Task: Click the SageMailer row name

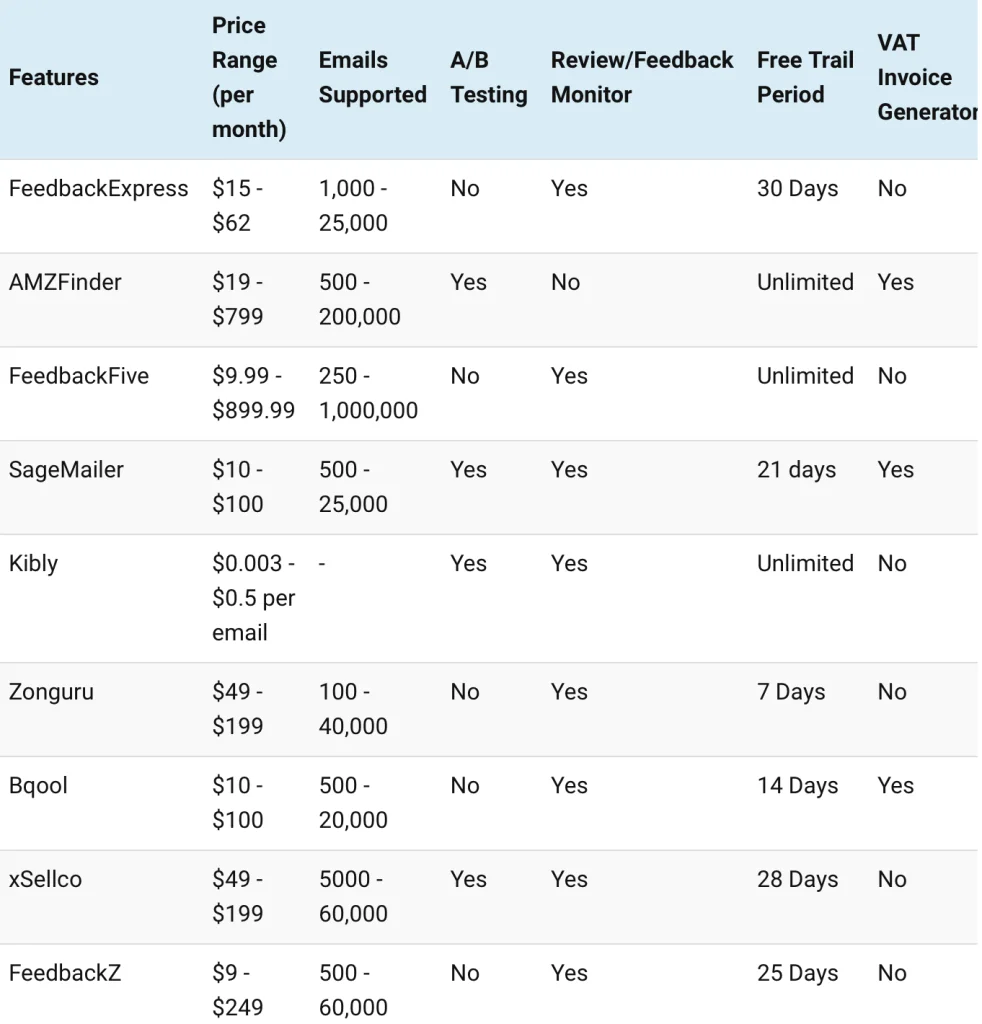Action: coord(66,470)
